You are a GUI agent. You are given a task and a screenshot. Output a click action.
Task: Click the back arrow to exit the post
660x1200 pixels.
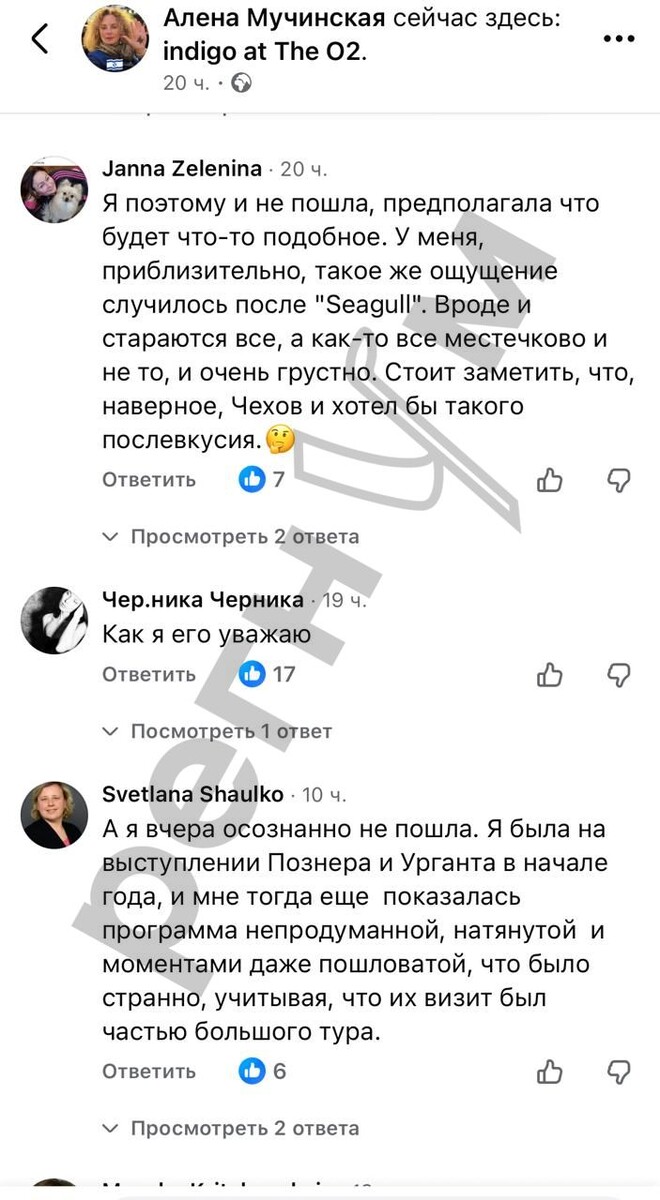40,36
